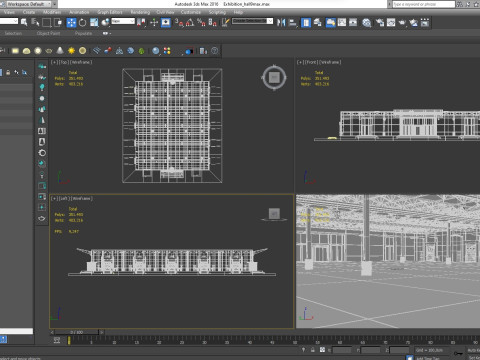
Task: Click the Mirror tool
Action: tap(281, 22)
